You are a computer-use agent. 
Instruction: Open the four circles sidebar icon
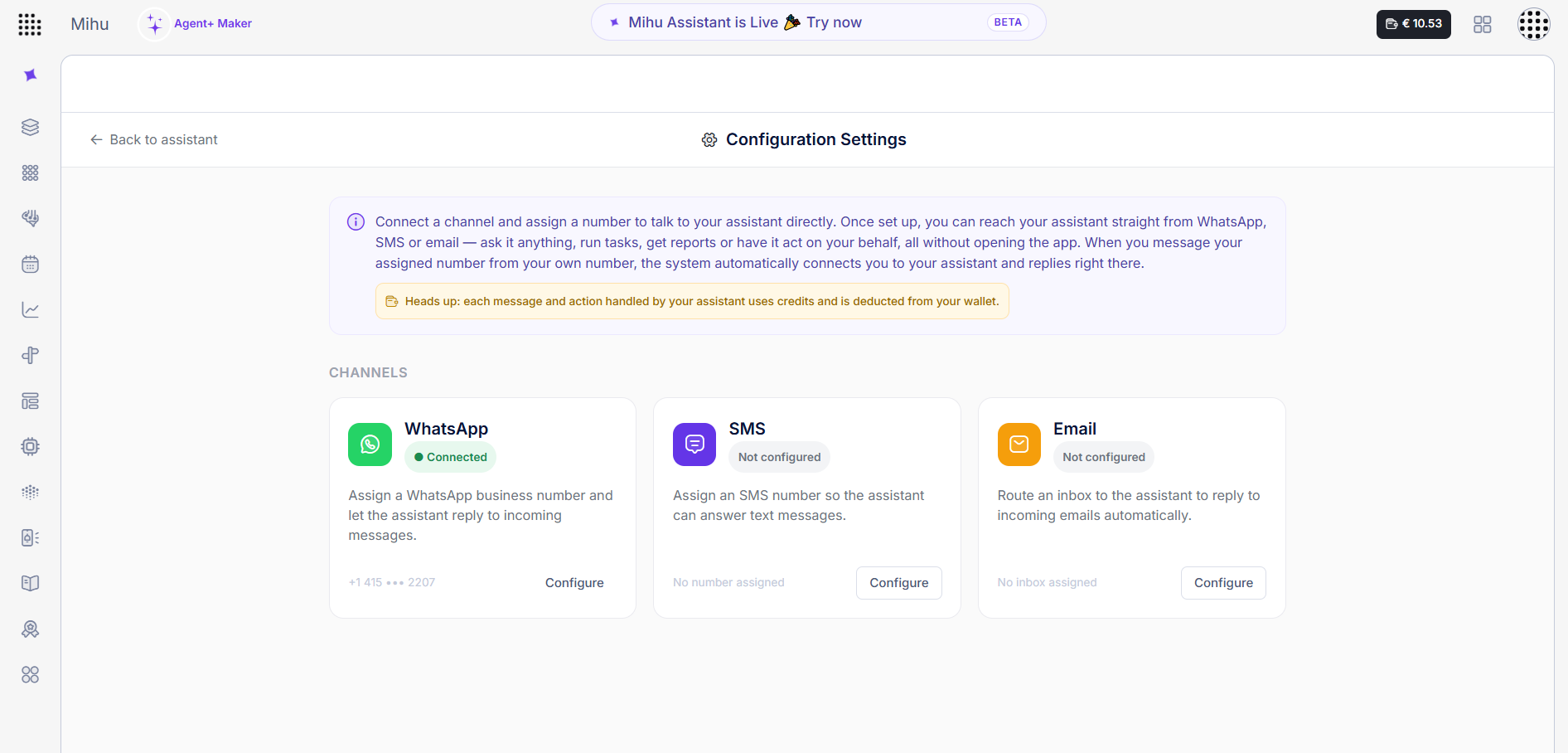pyautogui.click(x=31, y=675)
